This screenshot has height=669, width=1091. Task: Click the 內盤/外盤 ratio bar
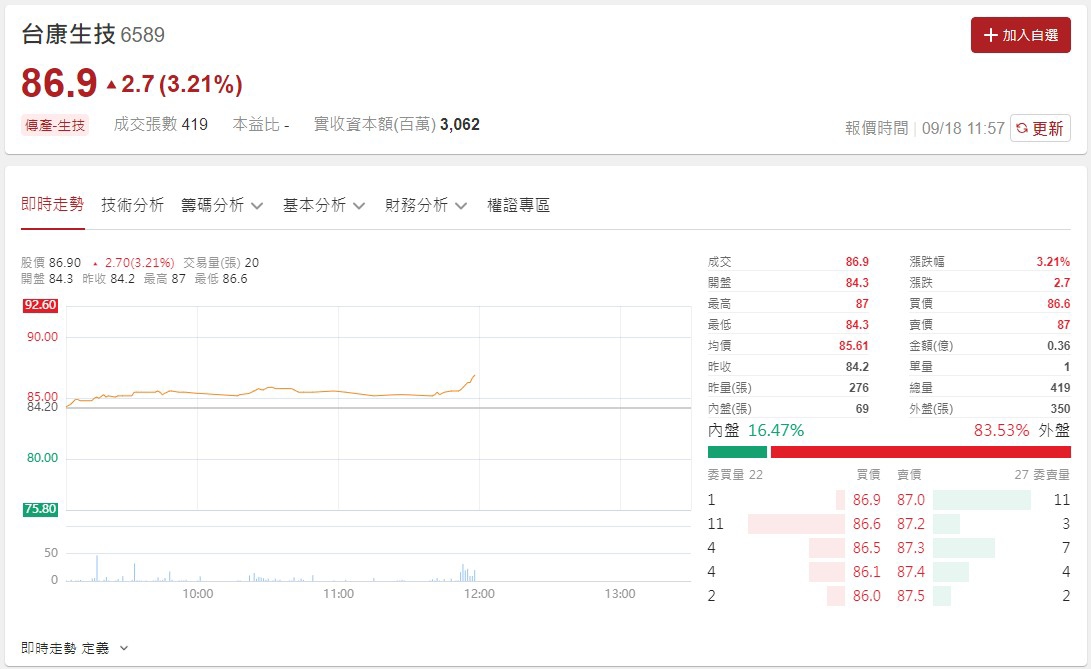click(888, 451)
